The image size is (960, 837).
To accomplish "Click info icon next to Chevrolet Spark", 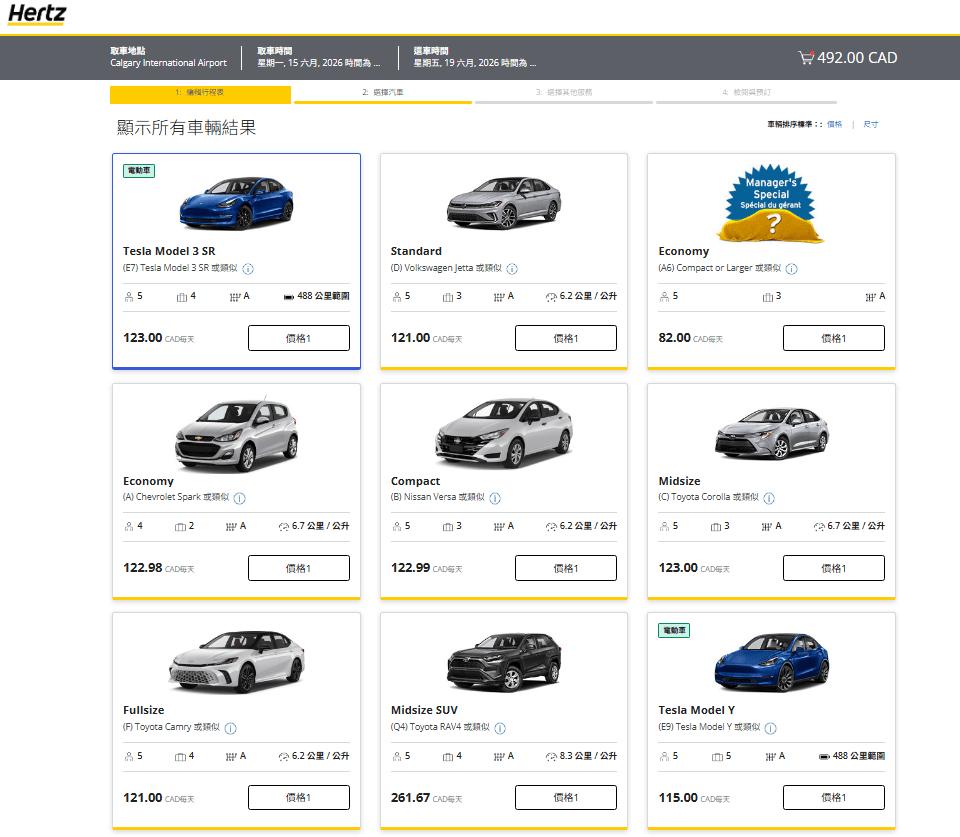I will (x=240, y=498).
